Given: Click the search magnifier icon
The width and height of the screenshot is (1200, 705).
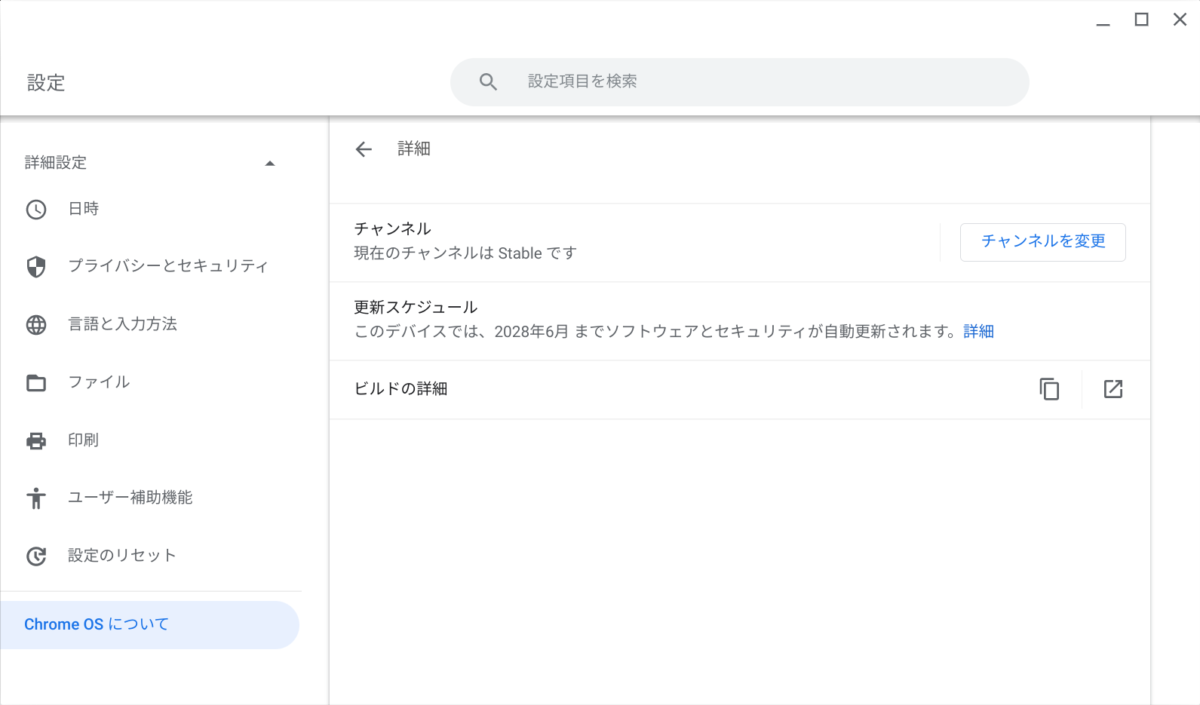Looking at the screenshot, I should click(488, 82).
